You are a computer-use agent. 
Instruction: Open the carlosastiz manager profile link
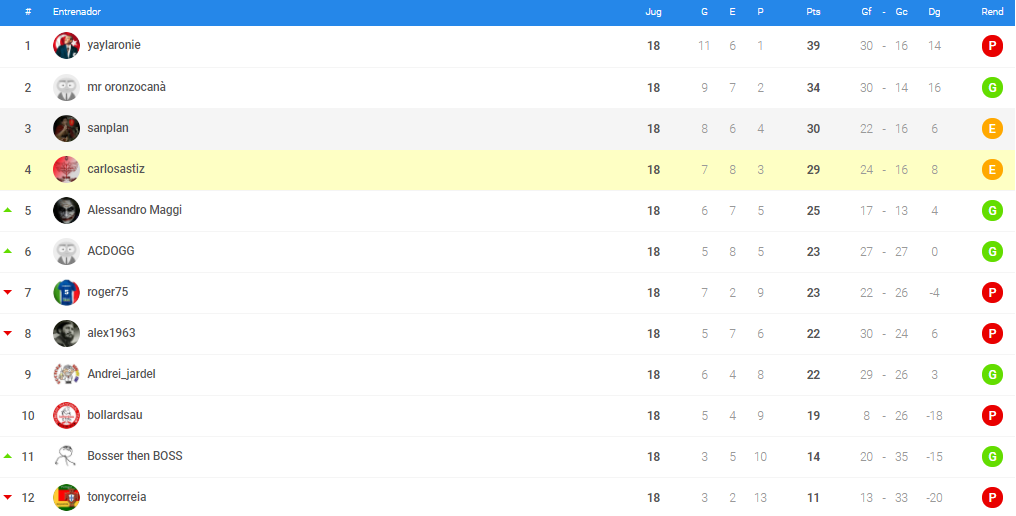pos(116,169)
